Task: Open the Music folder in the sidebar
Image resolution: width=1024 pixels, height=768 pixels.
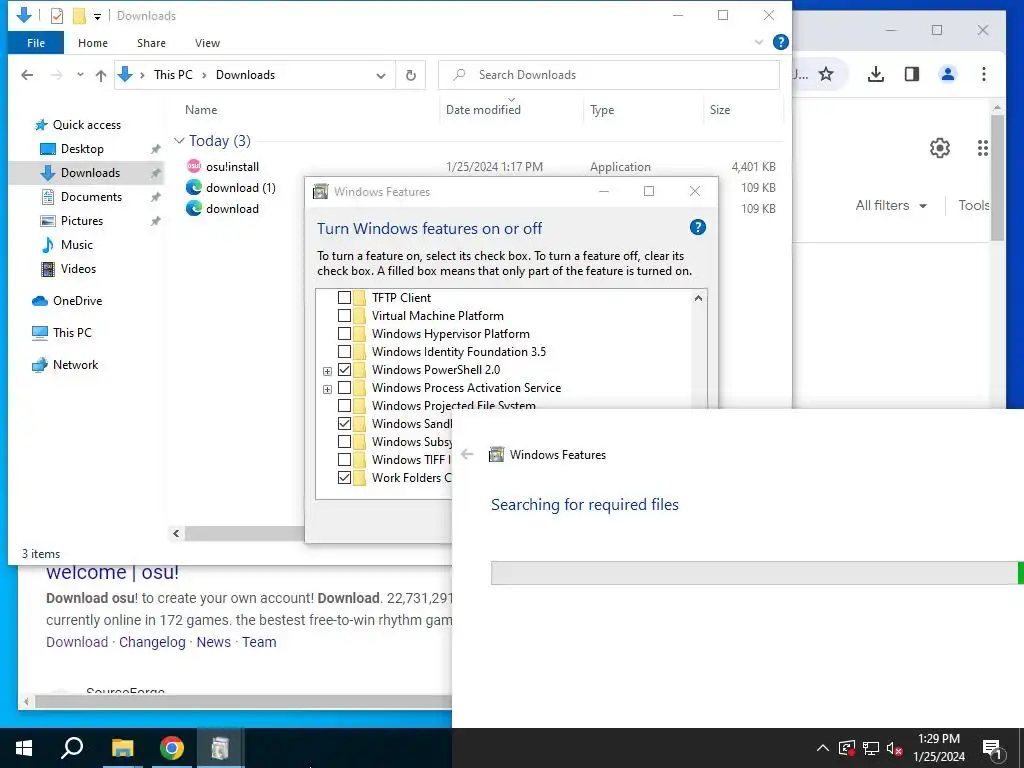Action: coord(76,245)
